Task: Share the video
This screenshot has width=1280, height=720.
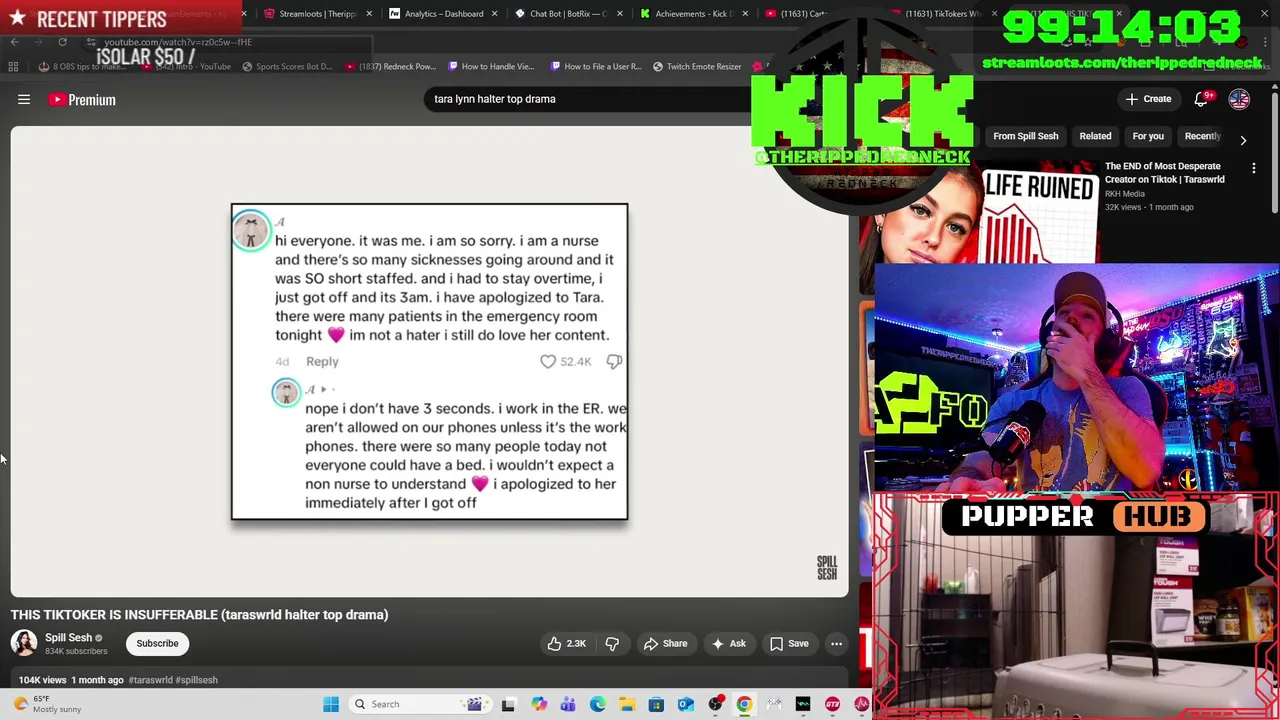Action: [665, 644]
